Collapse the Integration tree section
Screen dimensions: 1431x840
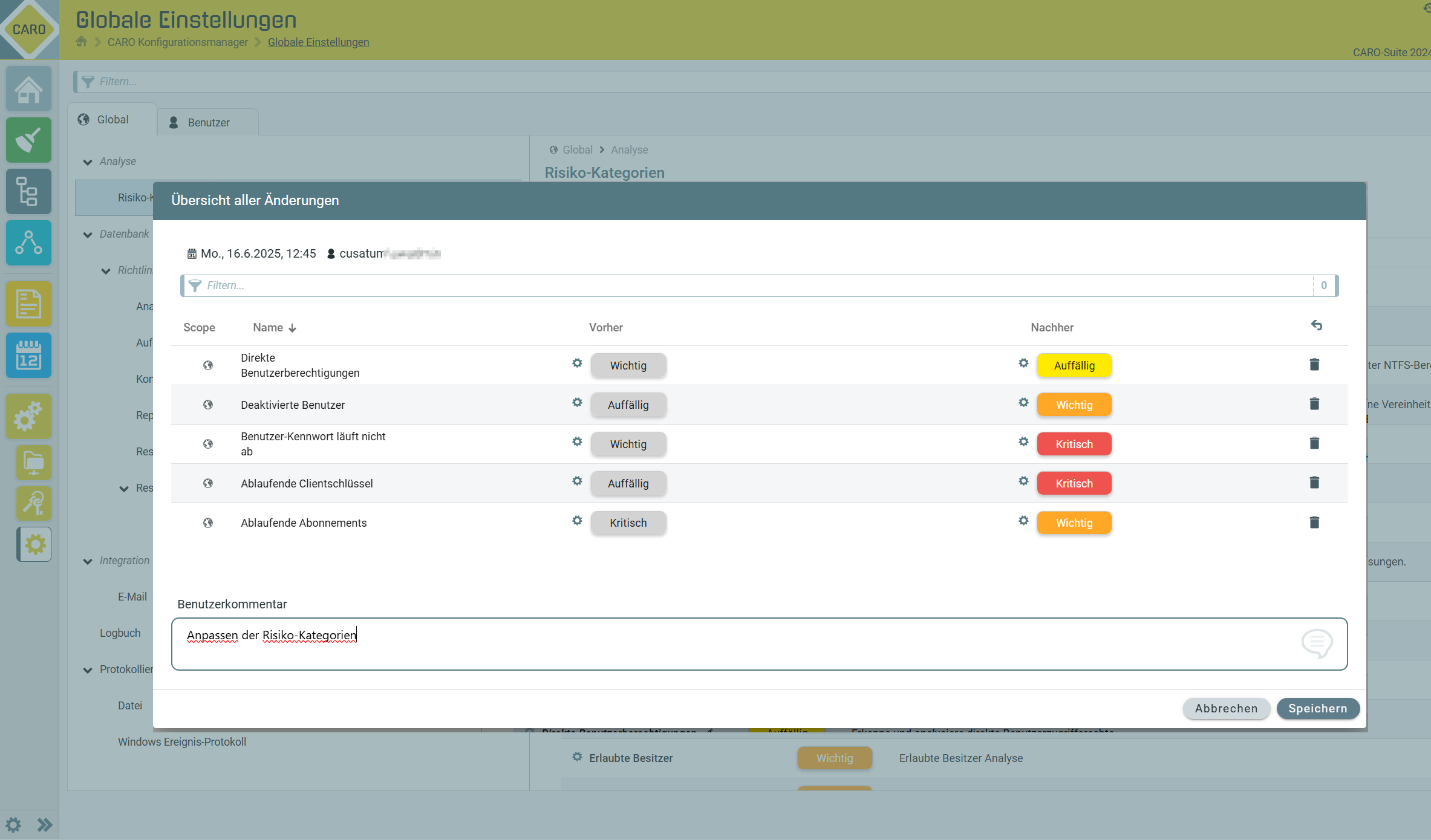pyautogui.click(x=88, y=561)
